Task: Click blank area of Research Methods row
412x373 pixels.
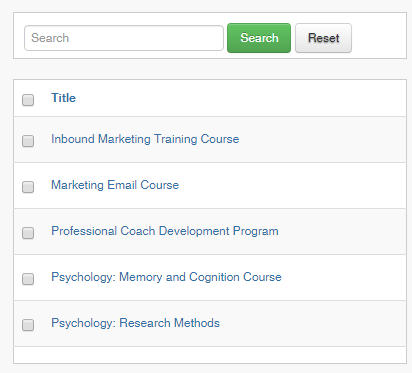Action: pyautogui.click(x=312, y=323)
